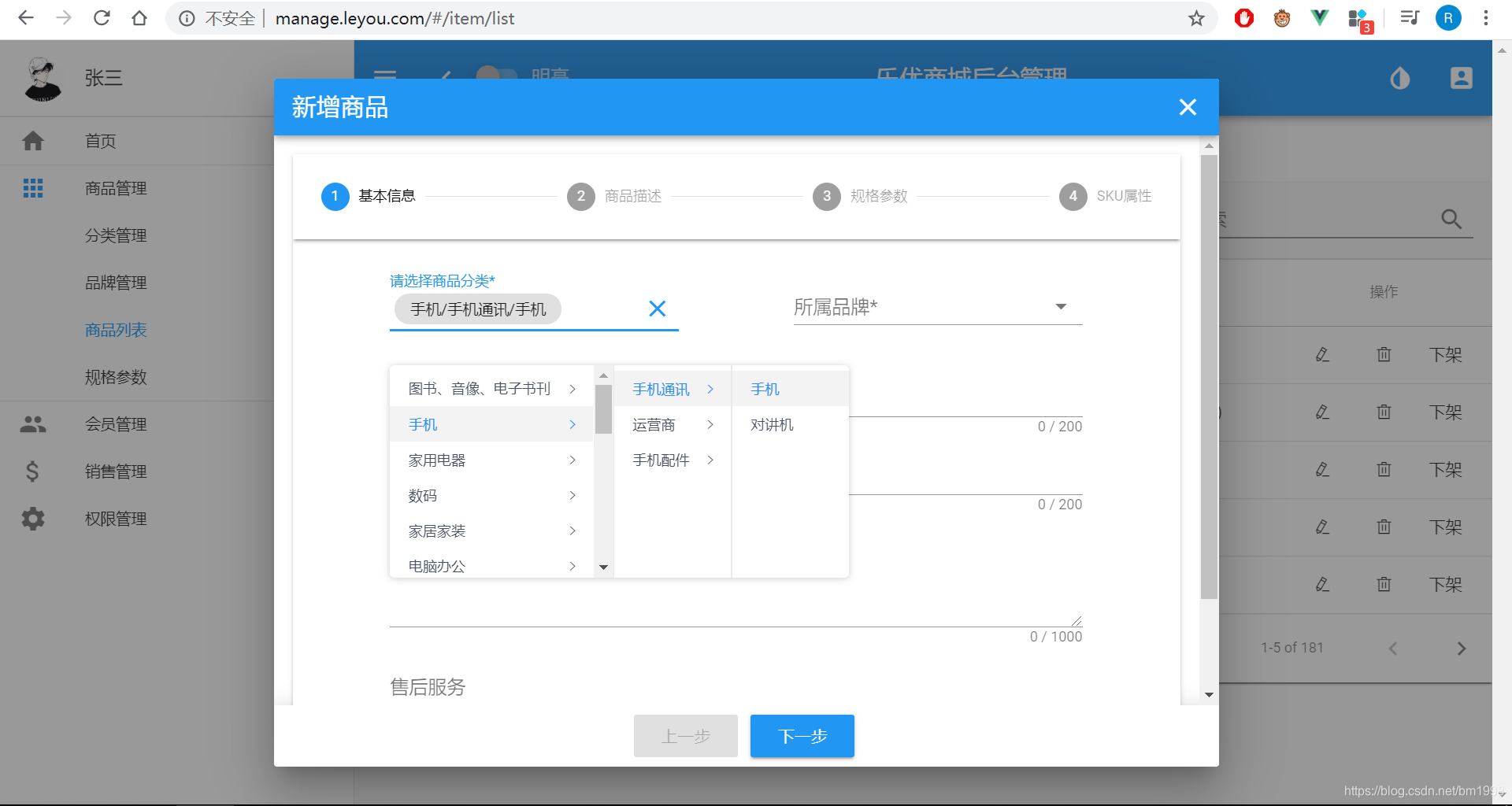Go to next page of the table
This screenshot has width=1512, height=806.
click(x=1462, y=649)
